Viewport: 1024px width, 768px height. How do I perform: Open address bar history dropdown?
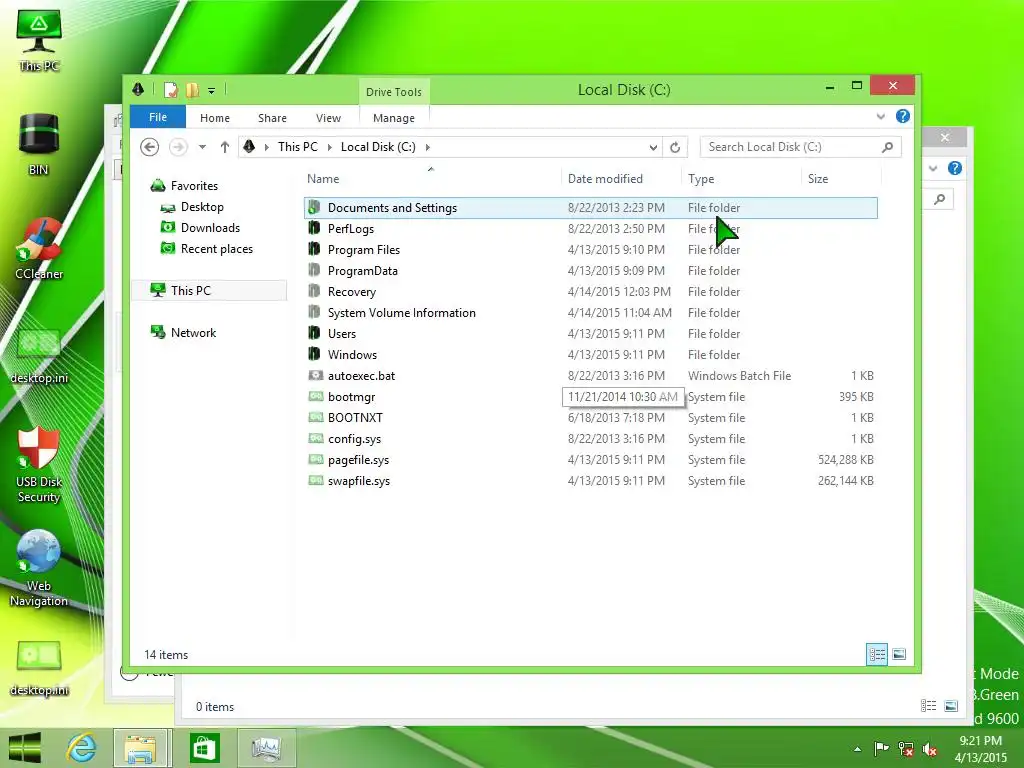click(653, 148)
